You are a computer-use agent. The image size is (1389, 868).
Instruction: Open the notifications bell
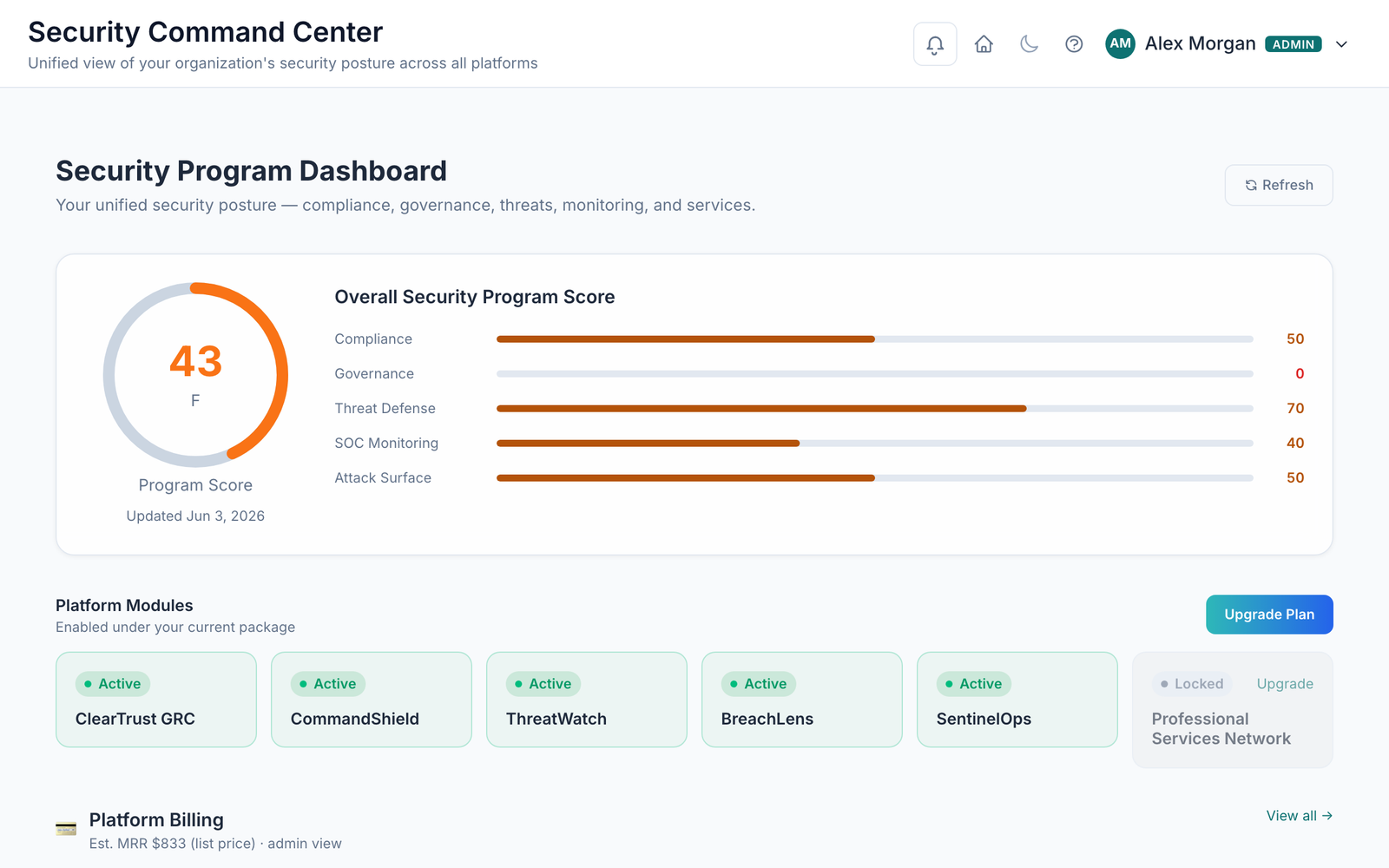[x=935, y=44]
